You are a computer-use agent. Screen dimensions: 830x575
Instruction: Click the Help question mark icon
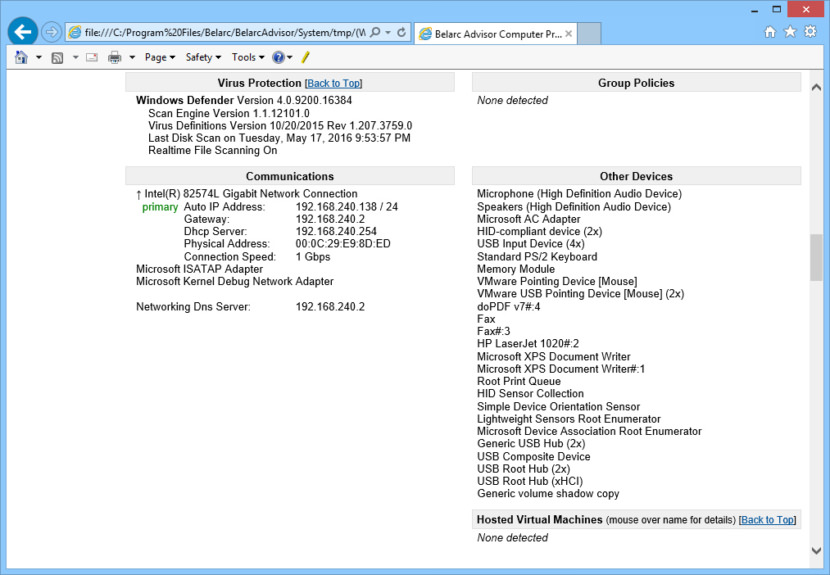[x=278, y=57]
